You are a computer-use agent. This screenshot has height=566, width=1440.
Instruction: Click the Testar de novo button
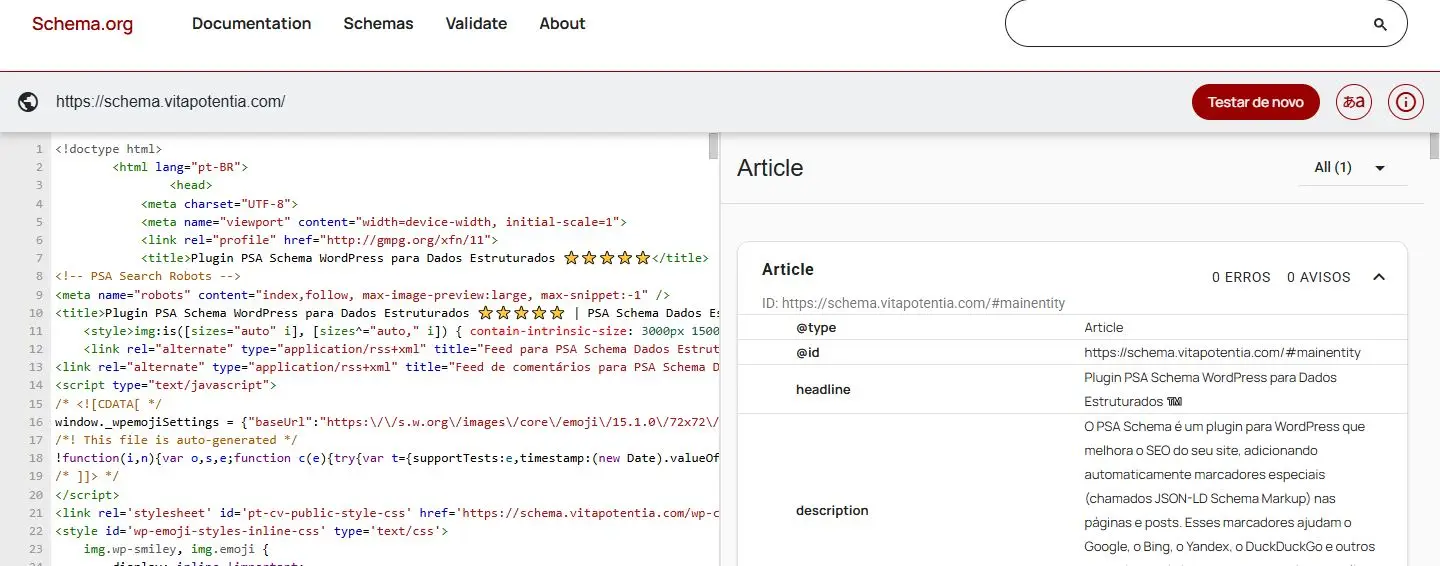coord(1256,102)
